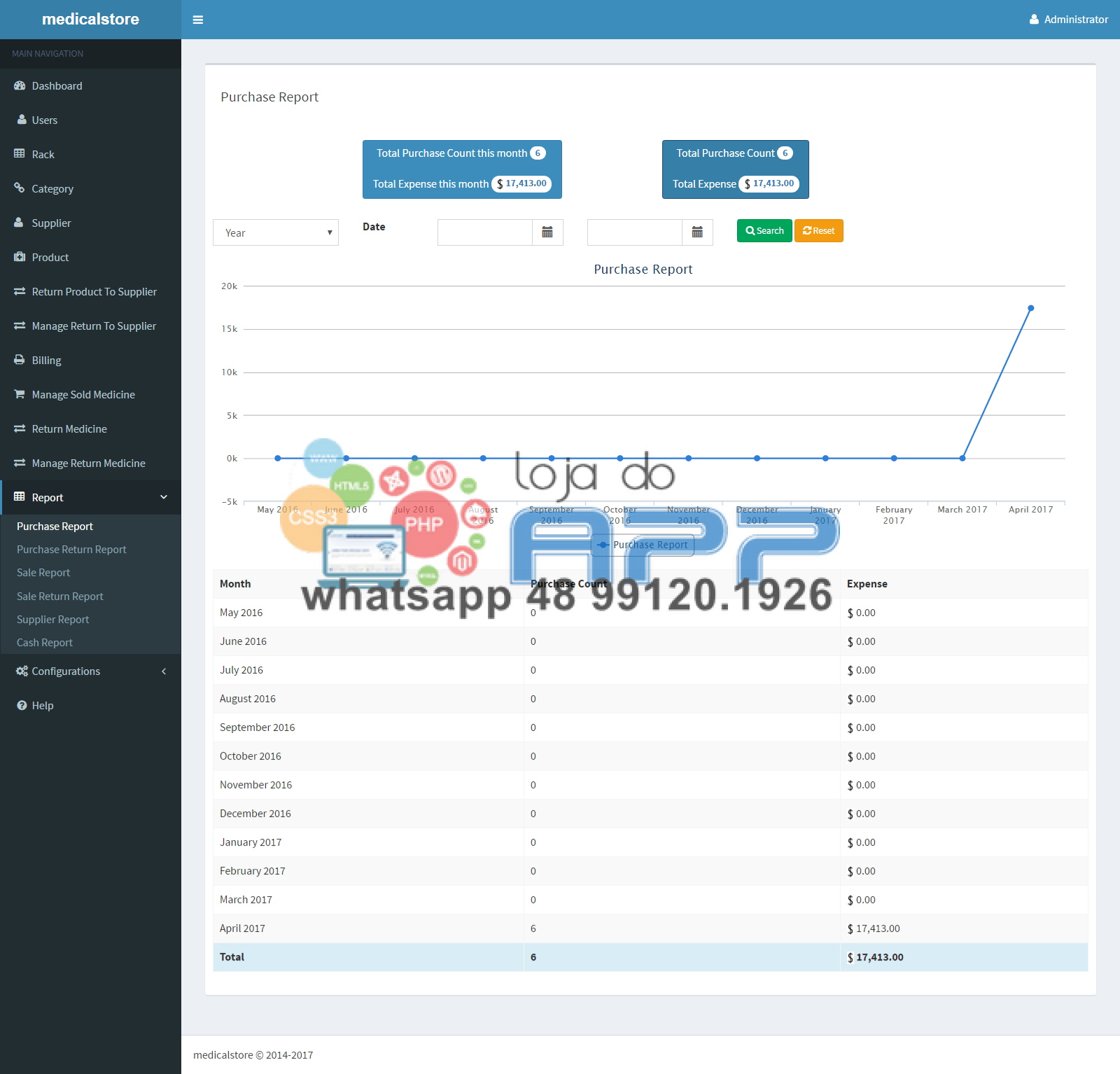Expand the Configurations submenu
The width and height of the screenshot is (1120, 1074).
164,671
